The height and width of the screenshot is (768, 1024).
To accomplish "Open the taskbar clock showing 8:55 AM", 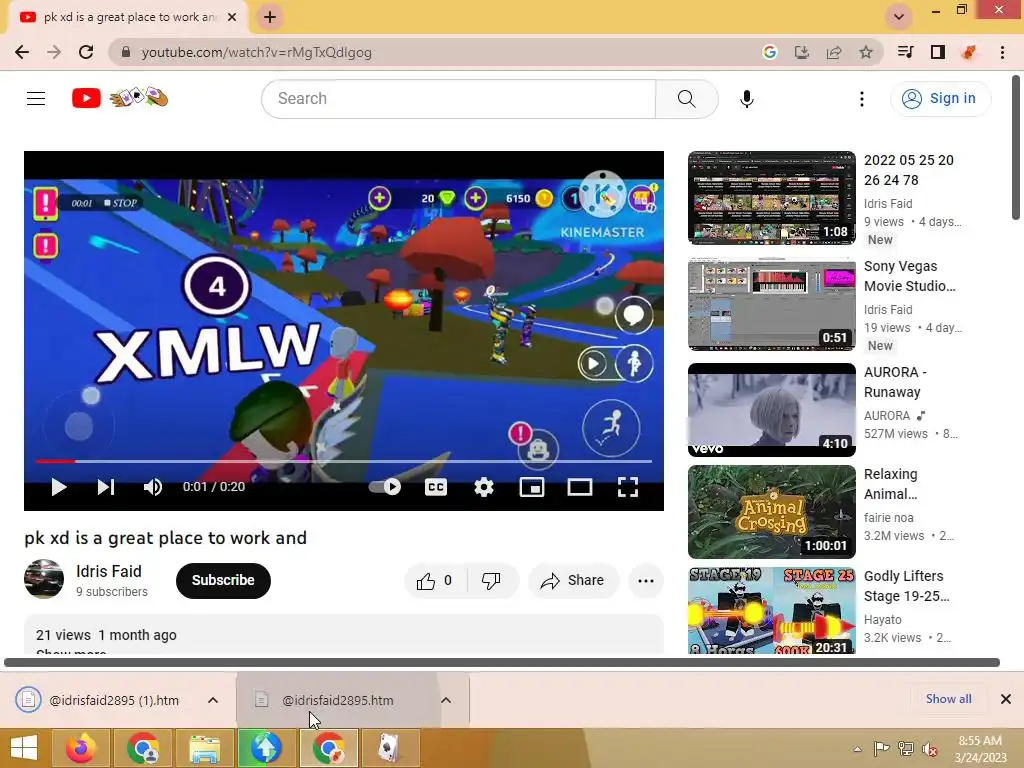I will (x=980, y=749).
